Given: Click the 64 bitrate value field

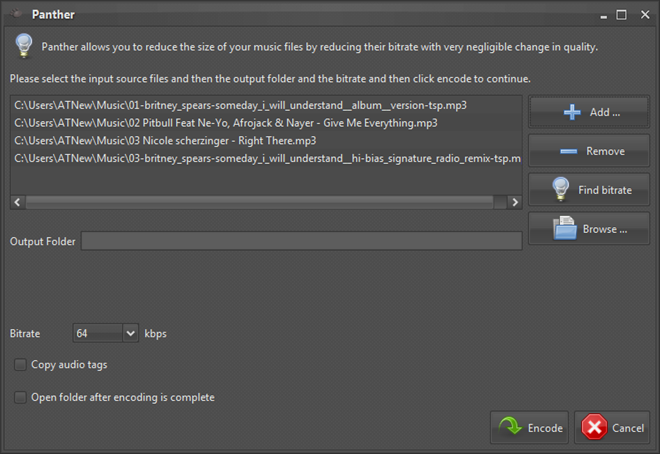Looking at the screenshot, I should pos(98,333).
